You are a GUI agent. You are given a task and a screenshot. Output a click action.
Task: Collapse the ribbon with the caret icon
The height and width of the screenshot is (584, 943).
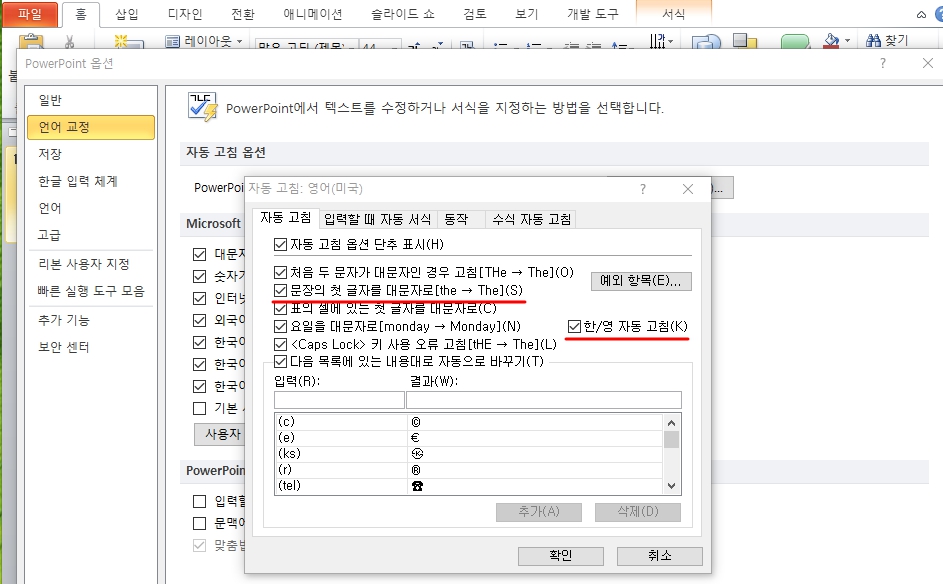921,14
